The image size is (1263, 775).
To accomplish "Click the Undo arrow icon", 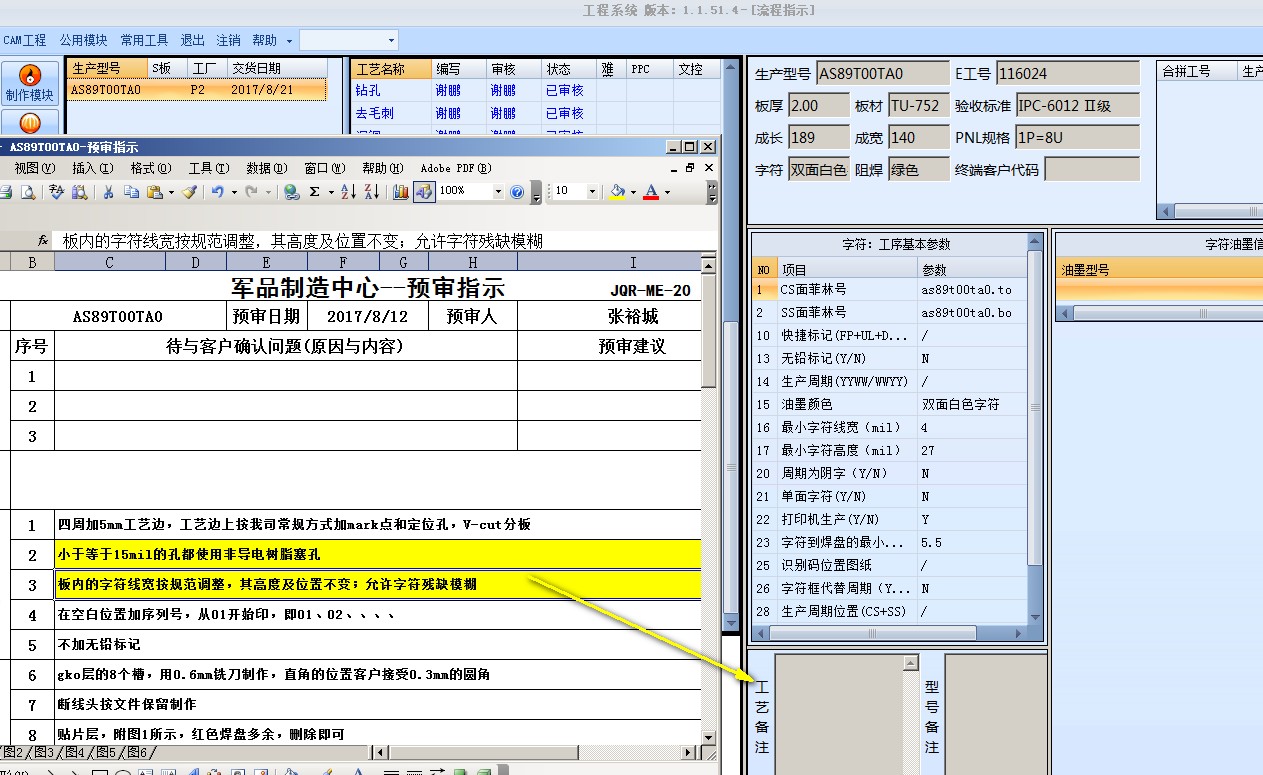I will click(217, 191).
